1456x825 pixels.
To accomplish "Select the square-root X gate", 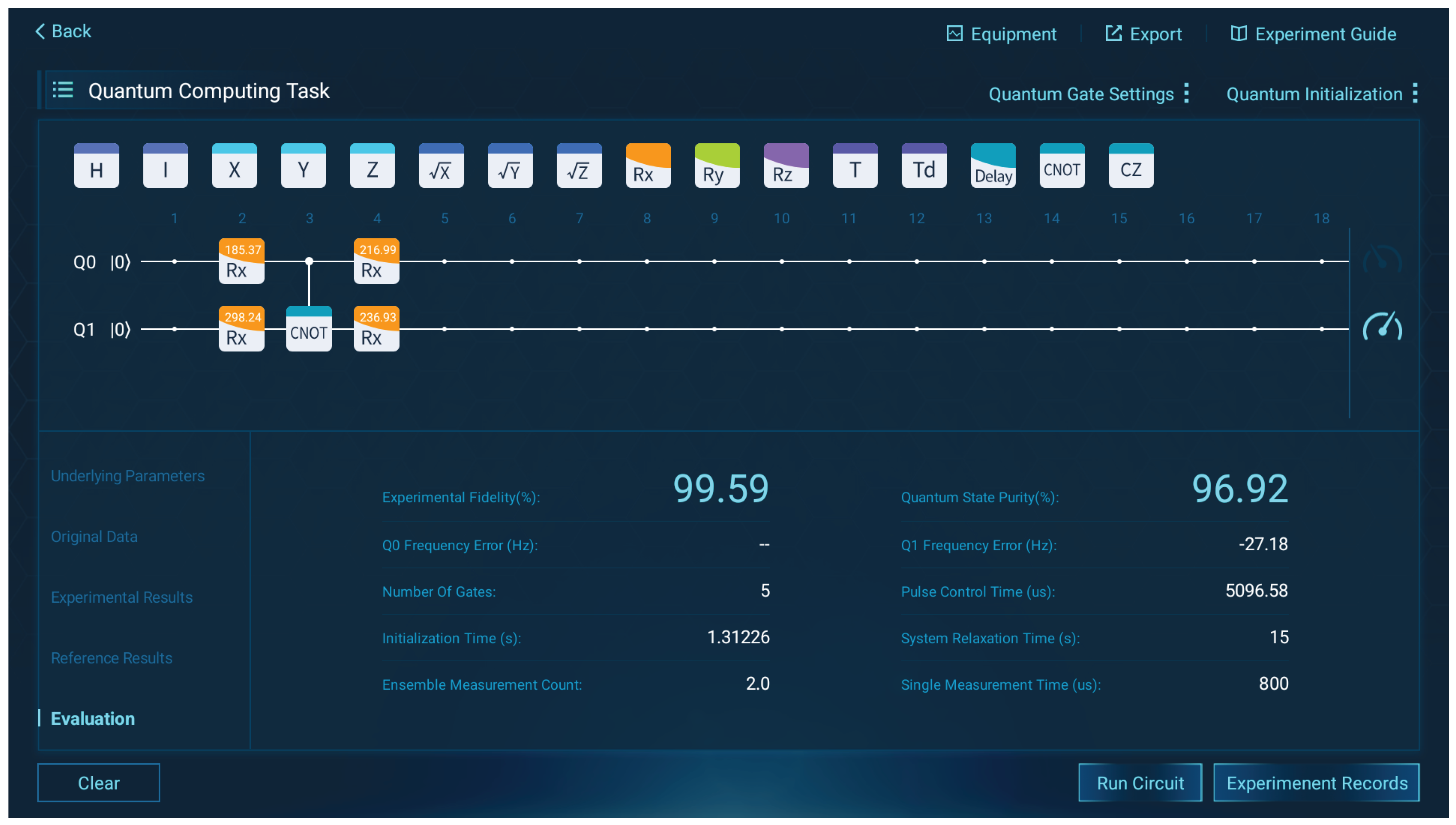I will (441, 166).
